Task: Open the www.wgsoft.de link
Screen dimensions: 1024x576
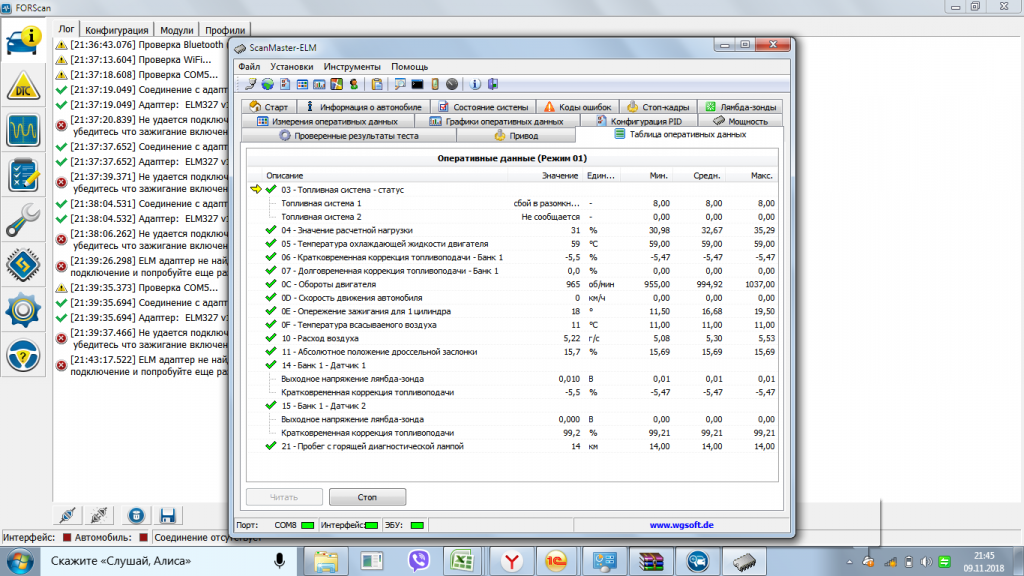Action: pos(680,524)
